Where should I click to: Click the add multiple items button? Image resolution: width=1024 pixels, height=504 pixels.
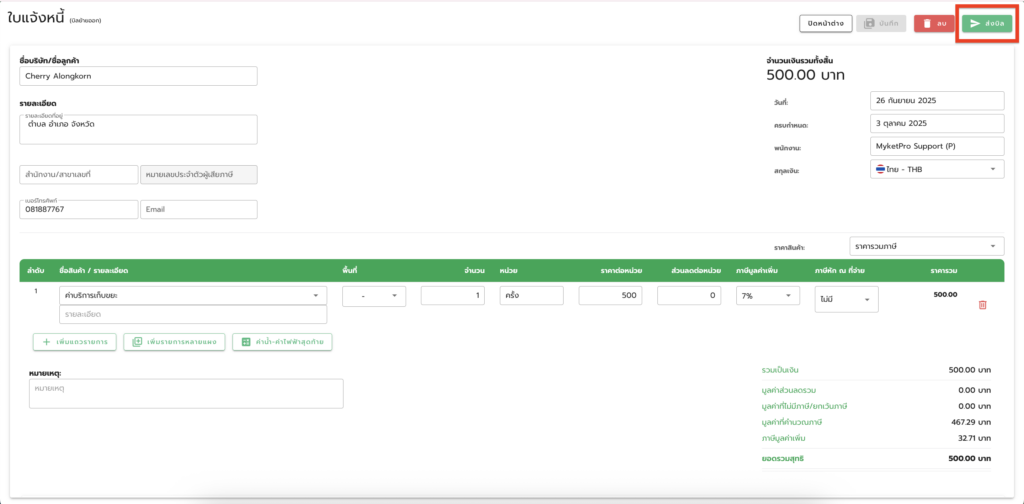pos(174,342)
